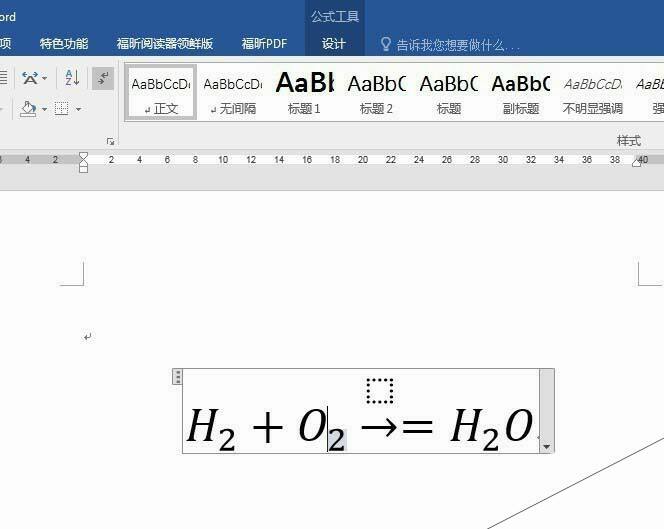Click the shading paint bucket icon

28,109
